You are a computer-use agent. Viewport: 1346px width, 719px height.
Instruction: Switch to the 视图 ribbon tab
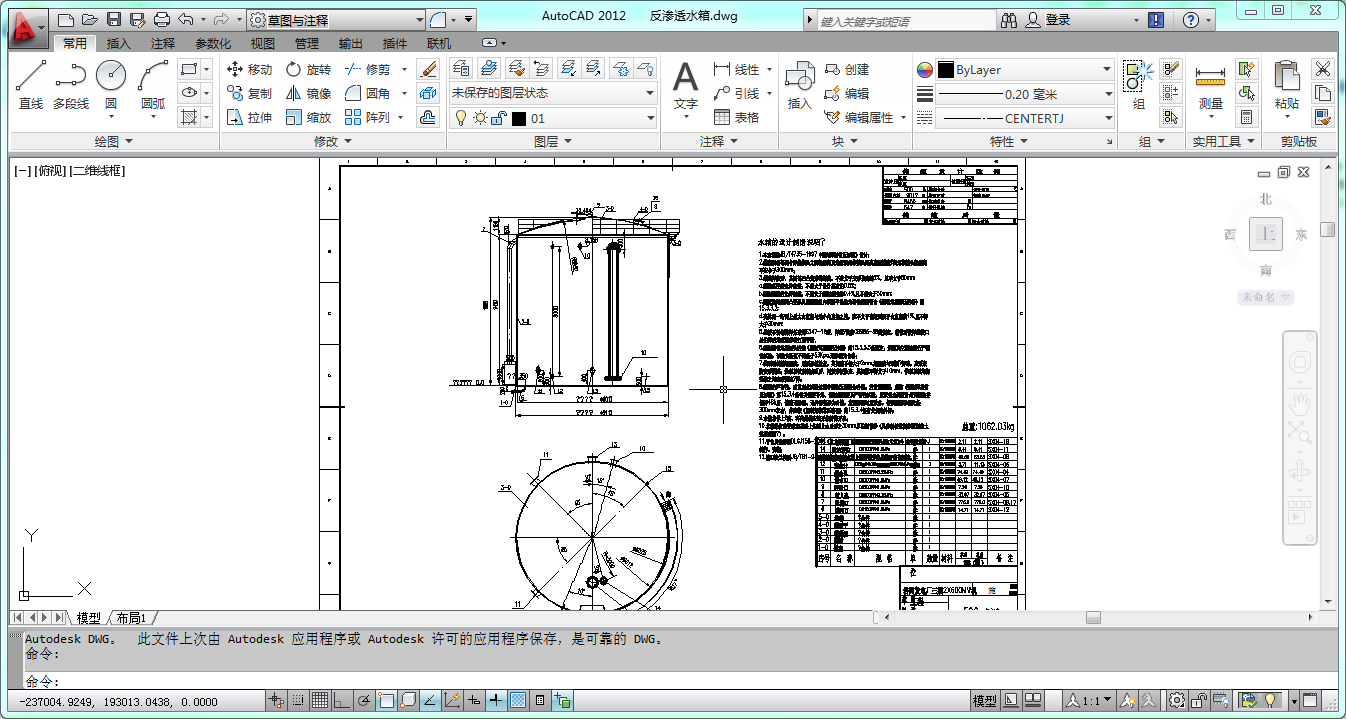click(263, 43)
